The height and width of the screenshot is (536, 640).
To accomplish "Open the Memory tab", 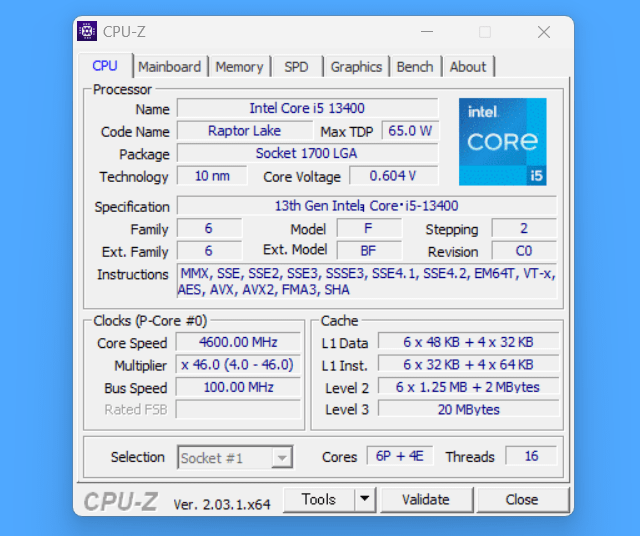I will (x=239, y=67).
